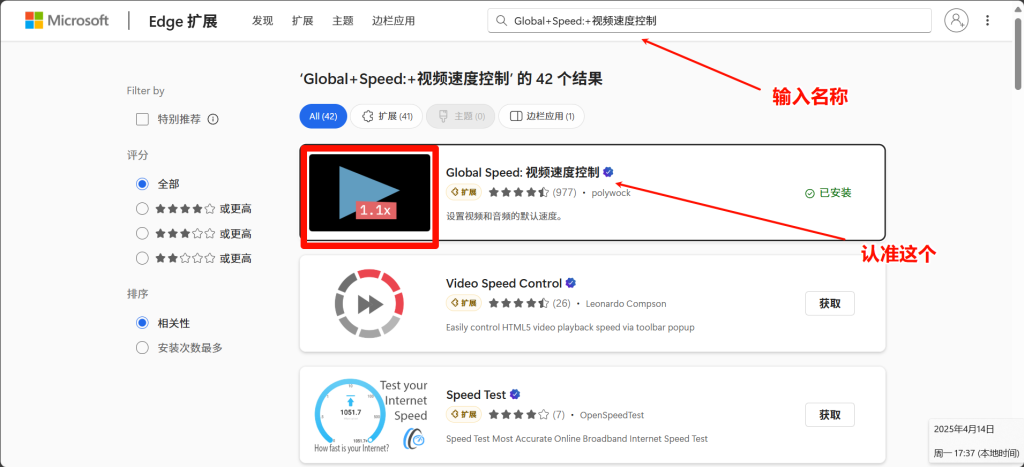Click the search box containing Global+Speed

(x=709, y=20)
